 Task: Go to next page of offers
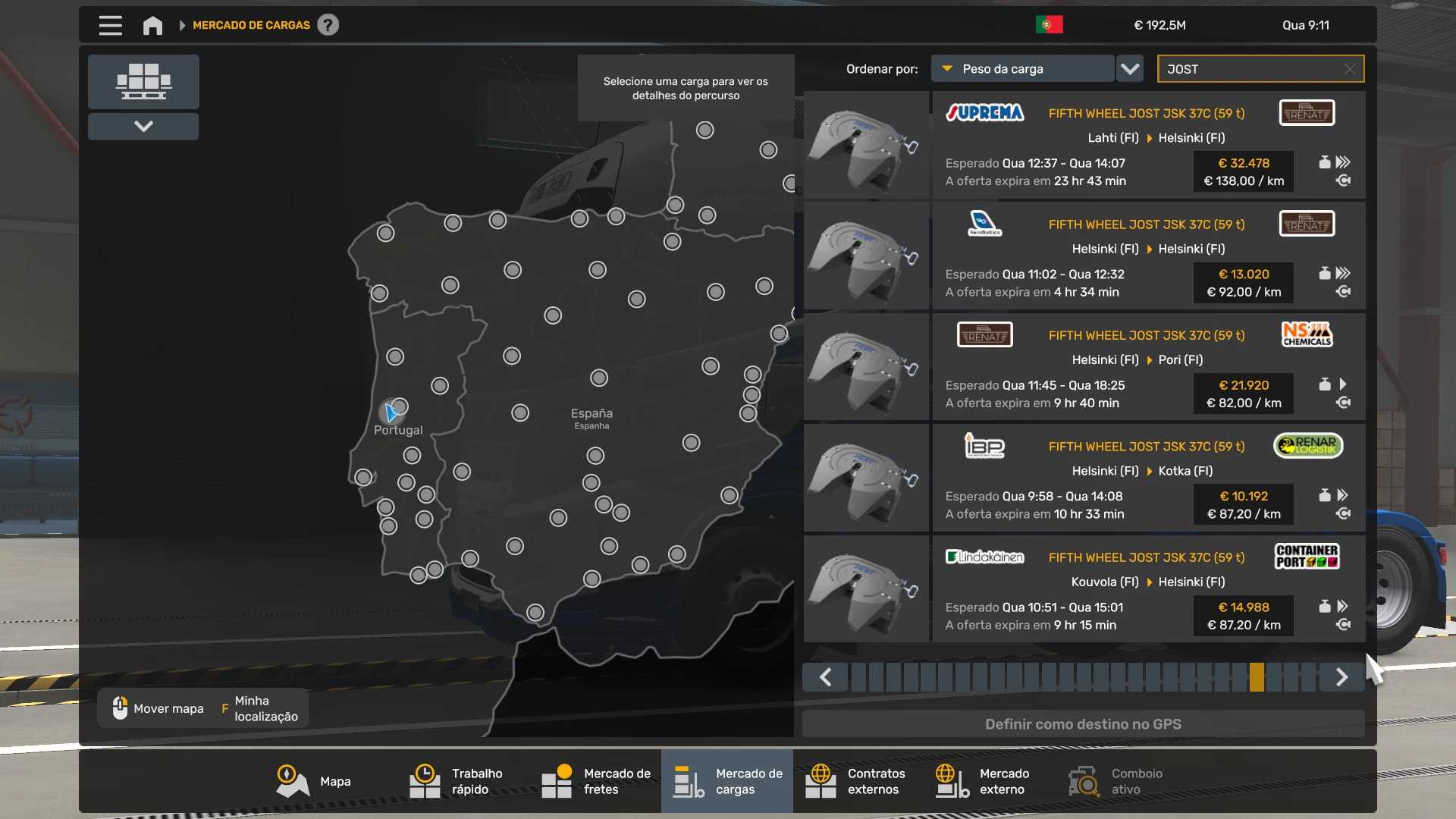pyautogui.click(x=1341, y=677)
